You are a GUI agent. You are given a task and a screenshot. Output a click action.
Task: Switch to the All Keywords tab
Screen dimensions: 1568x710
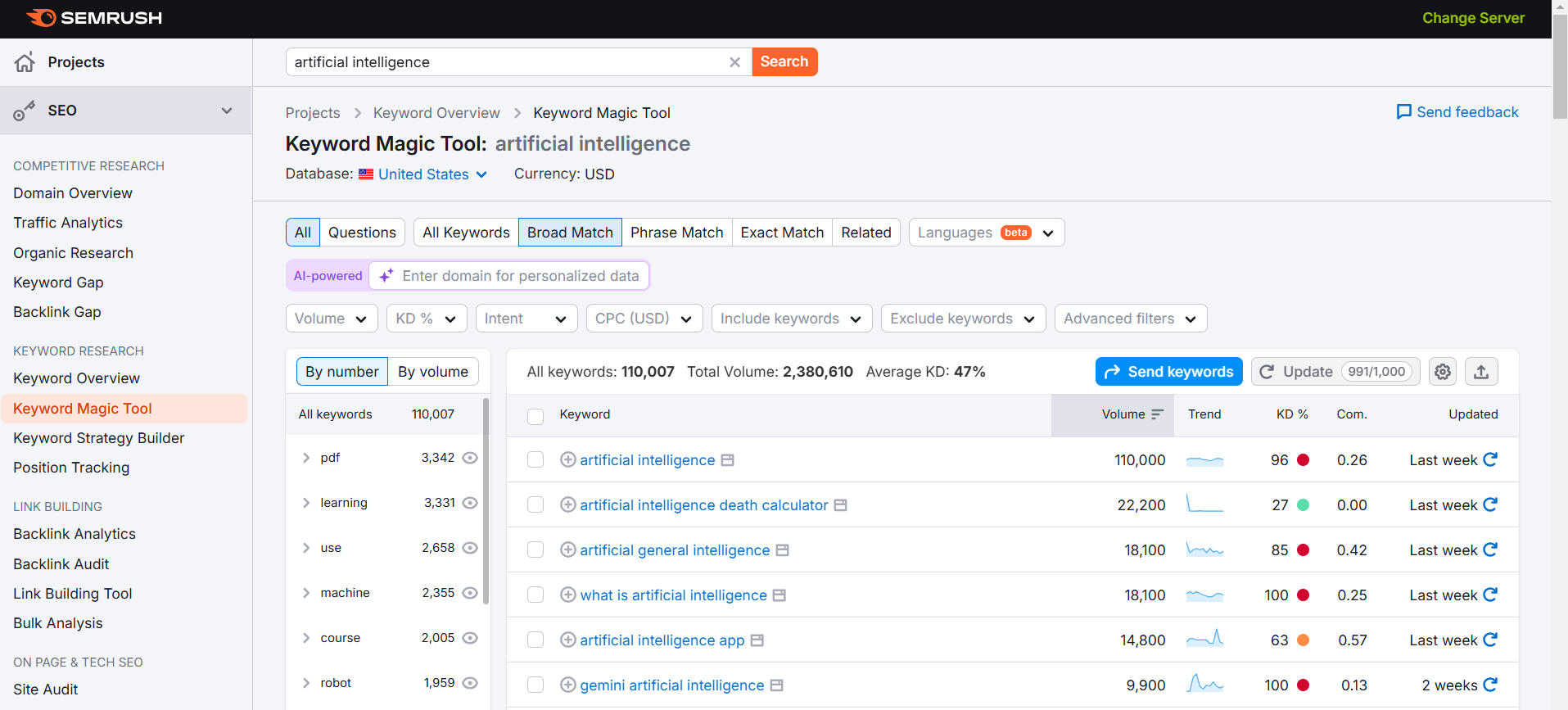pyautogui.click(x=466, y=233)
